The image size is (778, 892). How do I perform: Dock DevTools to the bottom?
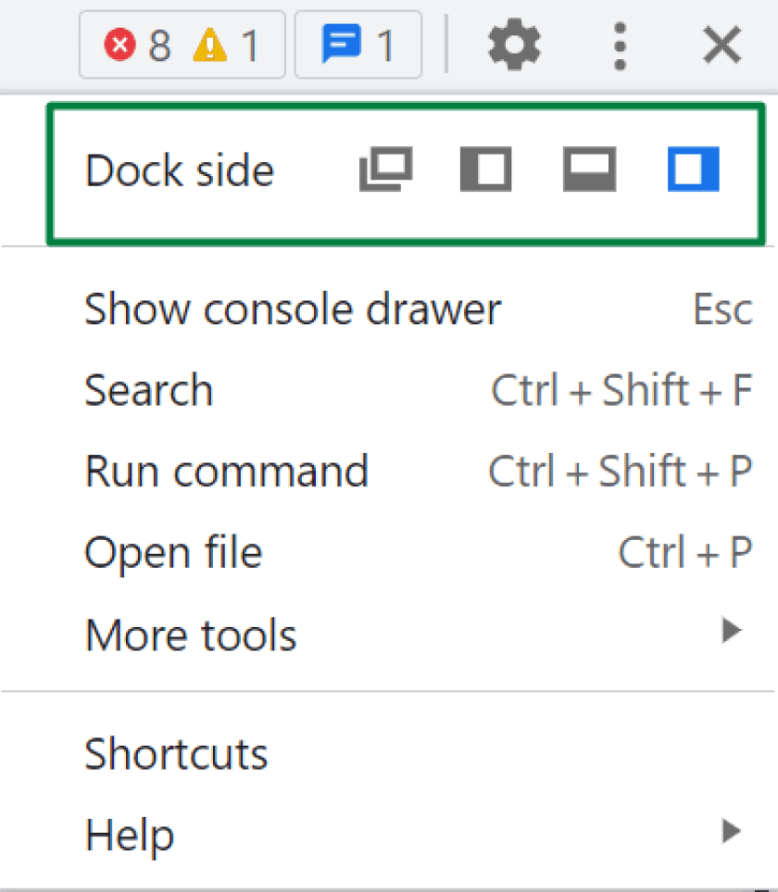pyautogui.click(x=589, y=169)
